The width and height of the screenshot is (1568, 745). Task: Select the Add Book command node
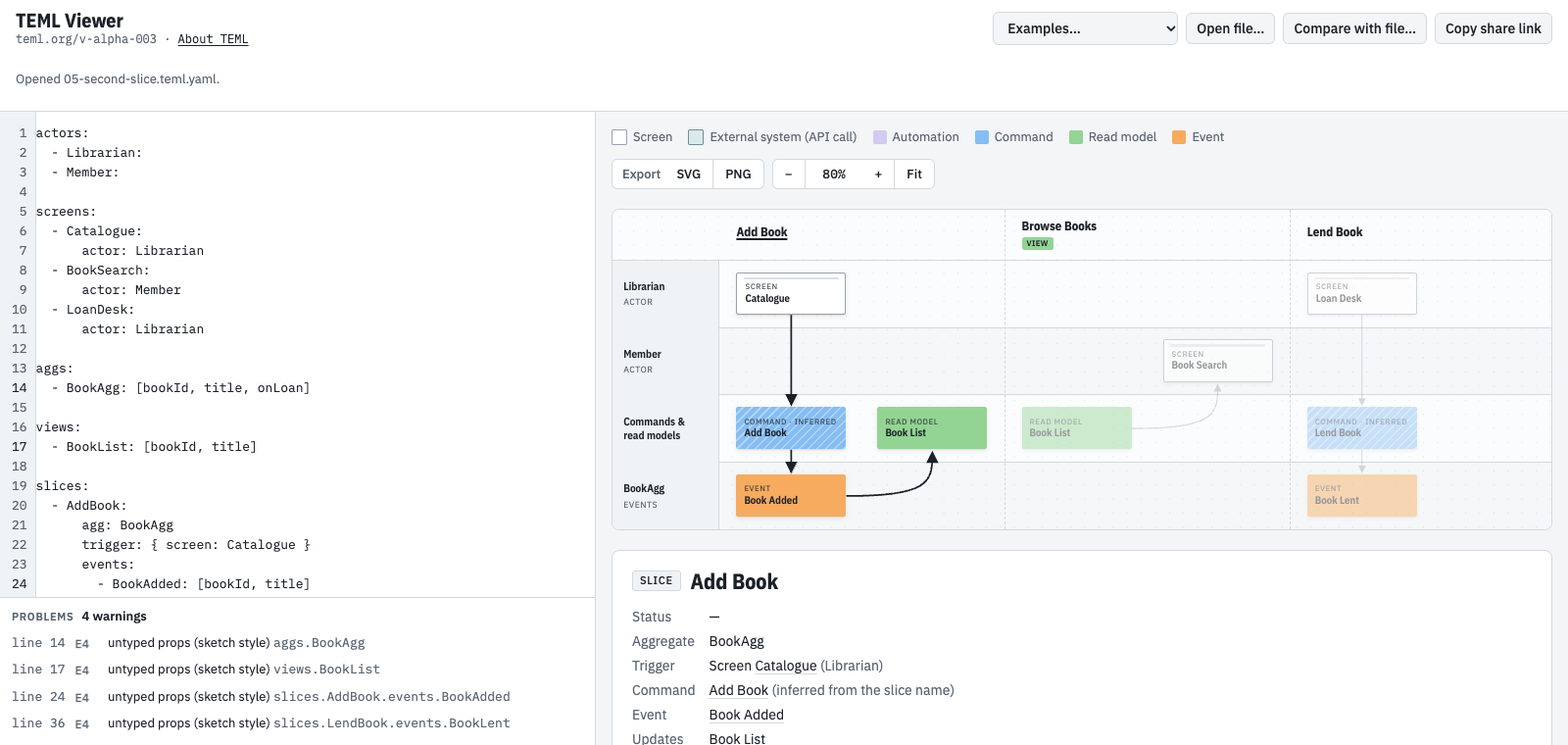point(791,428)
